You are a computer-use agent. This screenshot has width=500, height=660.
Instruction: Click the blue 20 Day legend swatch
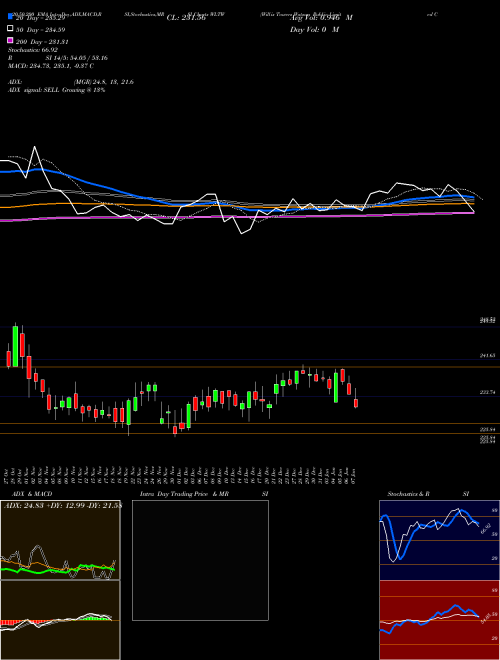pos(10,17)
